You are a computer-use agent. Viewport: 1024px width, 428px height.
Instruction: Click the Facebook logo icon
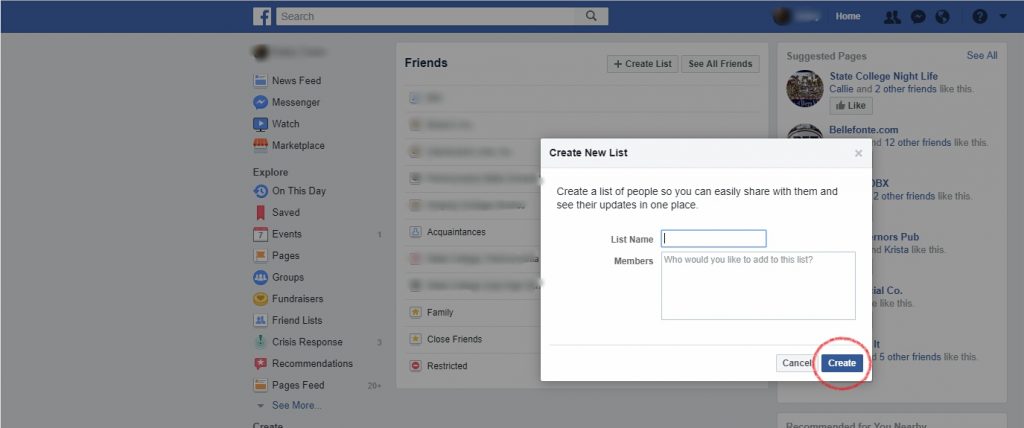pos(262,16)
